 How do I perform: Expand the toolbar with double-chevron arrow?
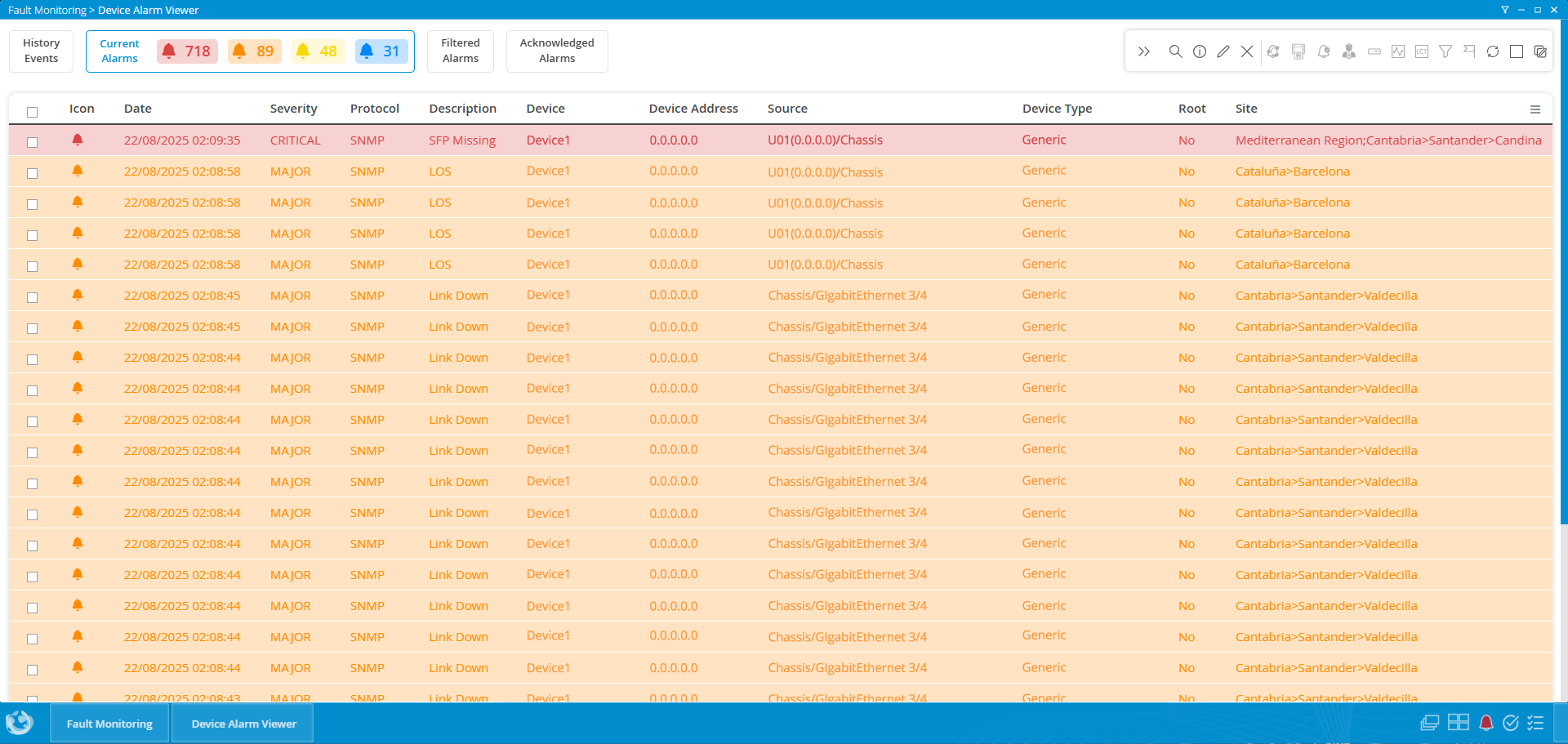click(1143, 51)
